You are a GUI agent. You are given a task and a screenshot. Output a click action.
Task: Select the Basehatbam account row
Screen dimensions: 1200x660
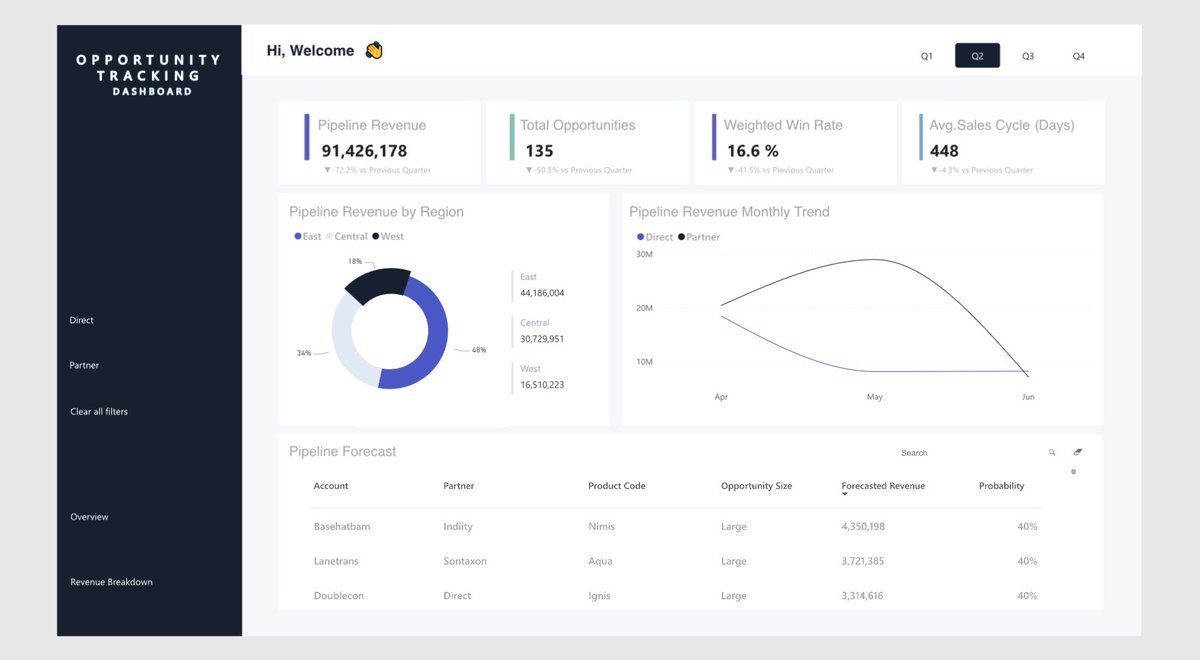pos(675,526)
